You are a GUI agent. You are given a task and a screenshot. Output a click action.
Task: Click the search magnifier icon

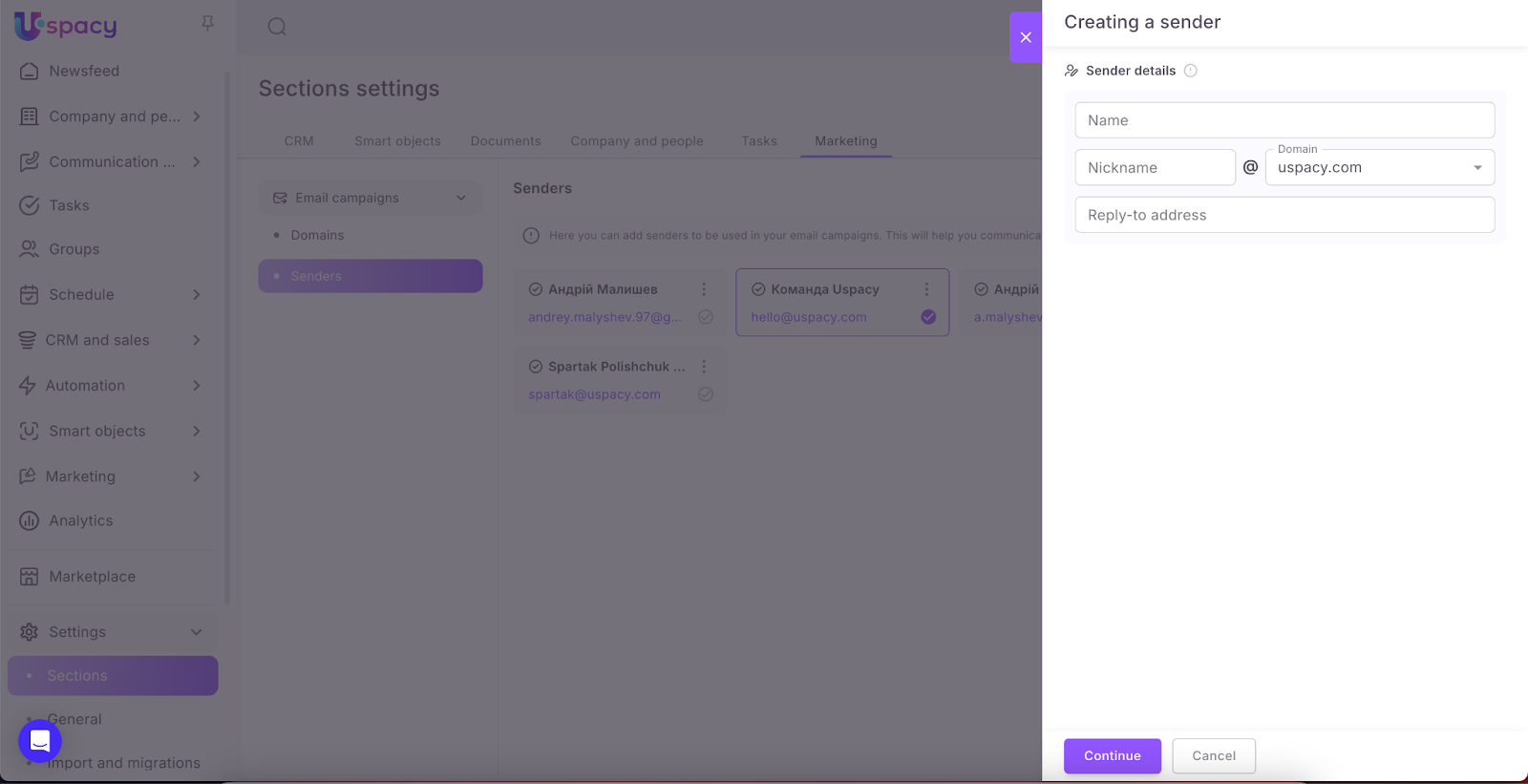(x=277, y=27)
